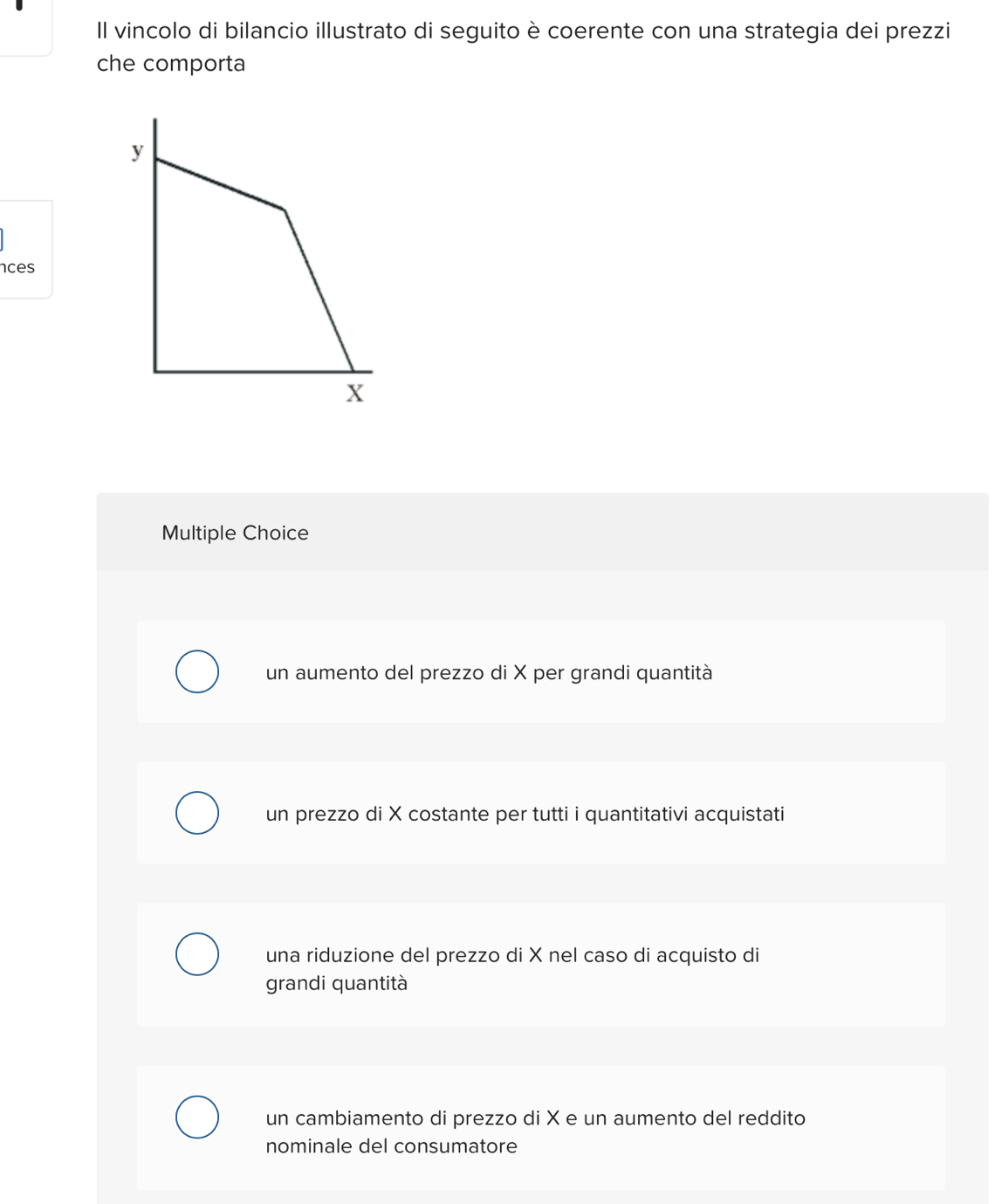Click the blue References icon in sidebar
This screenshot has height=1204, width=995.
click(x=2, y=238)
